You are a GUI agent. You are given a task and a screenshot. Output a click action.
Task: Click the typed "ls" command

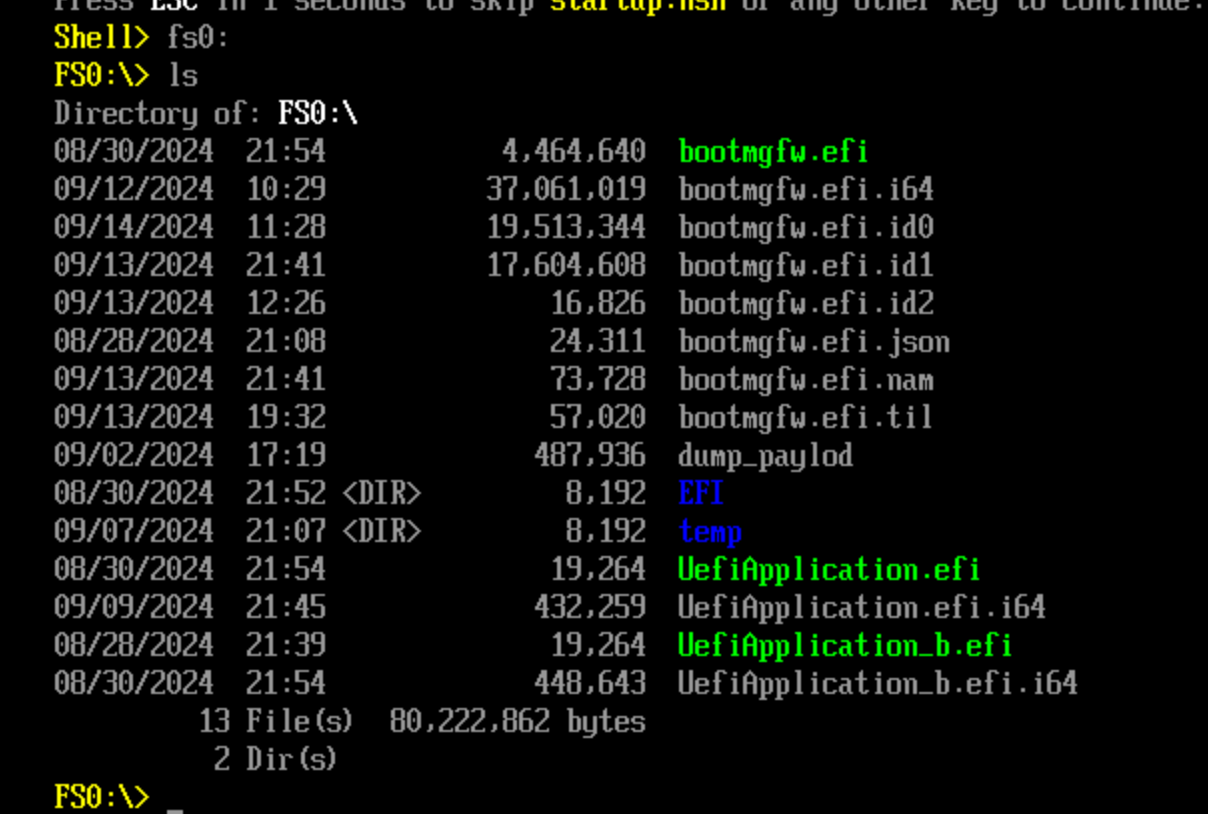(x=182, y=76)
